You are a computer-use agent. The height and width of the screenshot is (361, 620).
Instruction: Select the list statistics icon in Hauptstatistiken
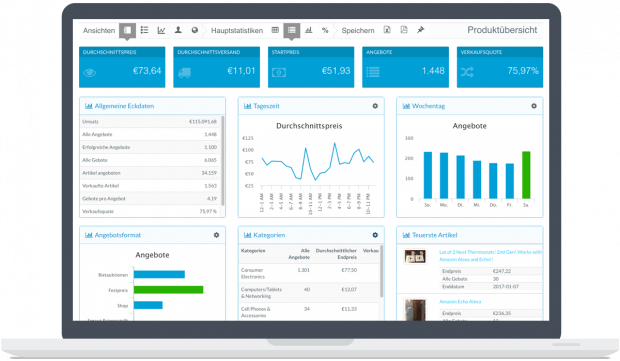point(292,30)
